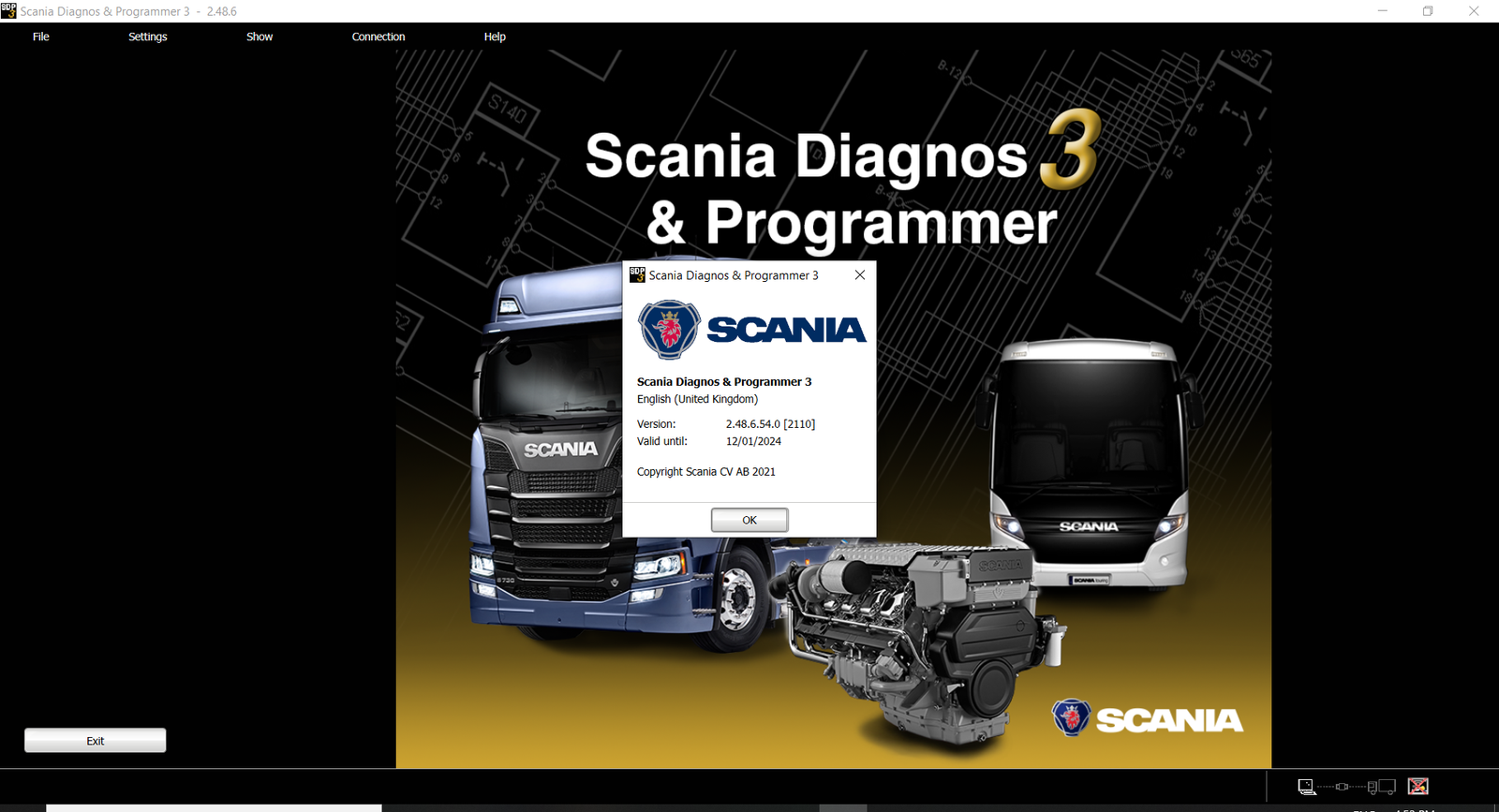Click the VCI adapter connection status icon
This screenshot has width=1499, height=812.
[1343, 787]
